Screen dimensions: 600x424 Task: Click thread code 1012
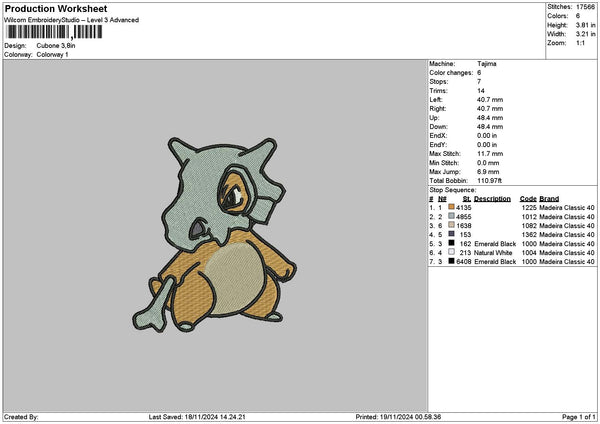529,217
